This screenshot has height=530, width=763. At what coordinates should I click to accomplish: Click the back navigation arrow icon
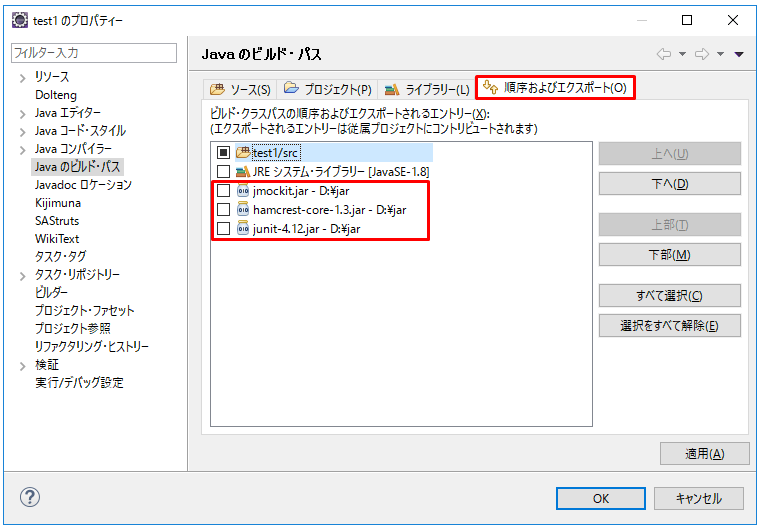[x=664, y=54]
